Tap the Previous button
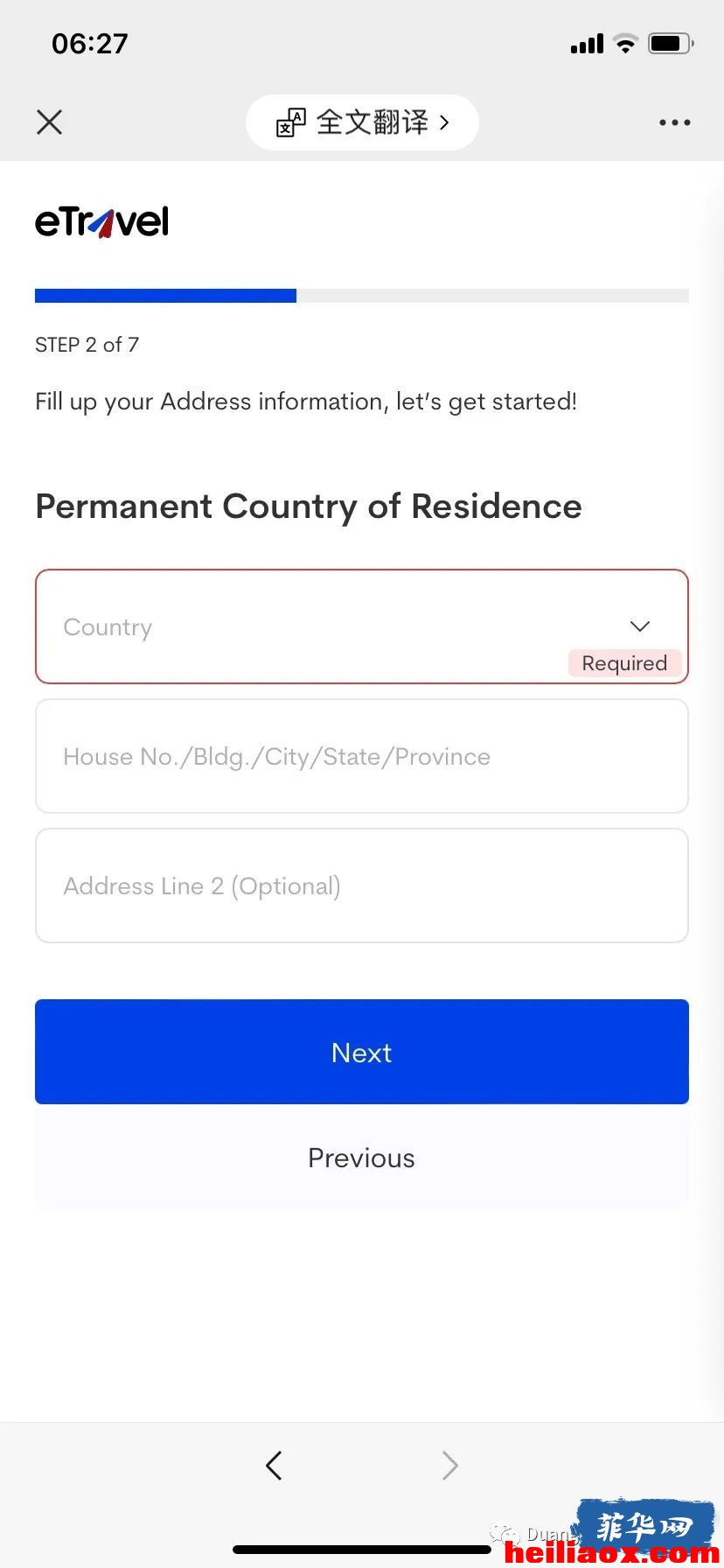This screenshot has height=1568, width=724. click(x=362, y=1158)
